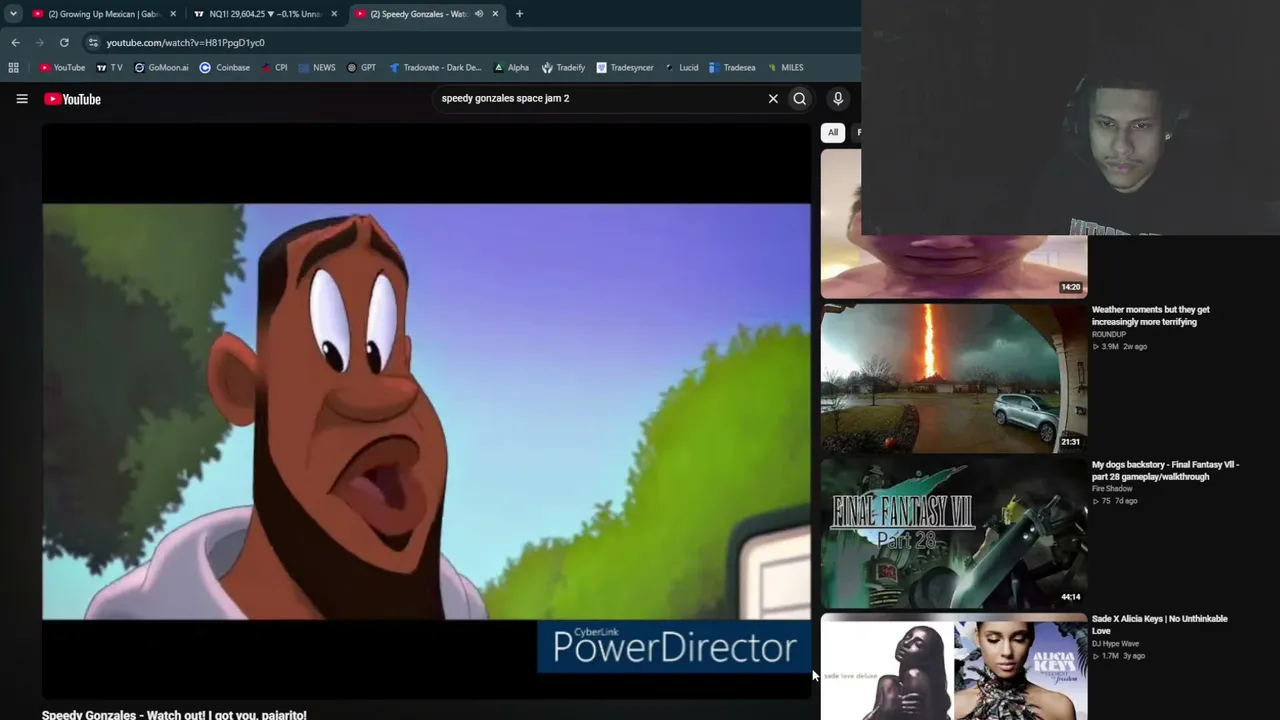Click the address bar URL
This screenshot has height=720, width=1280.
coord(186,43)
